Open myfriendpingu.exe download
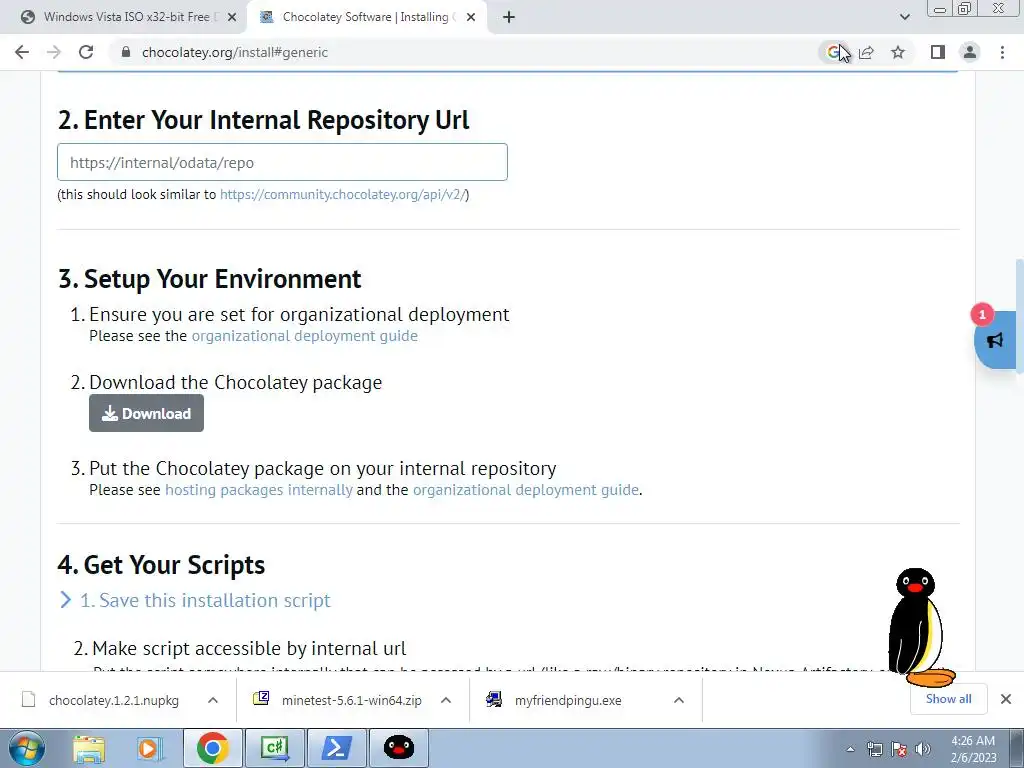This screenshot has width=1024, height=768. (554, 700)
